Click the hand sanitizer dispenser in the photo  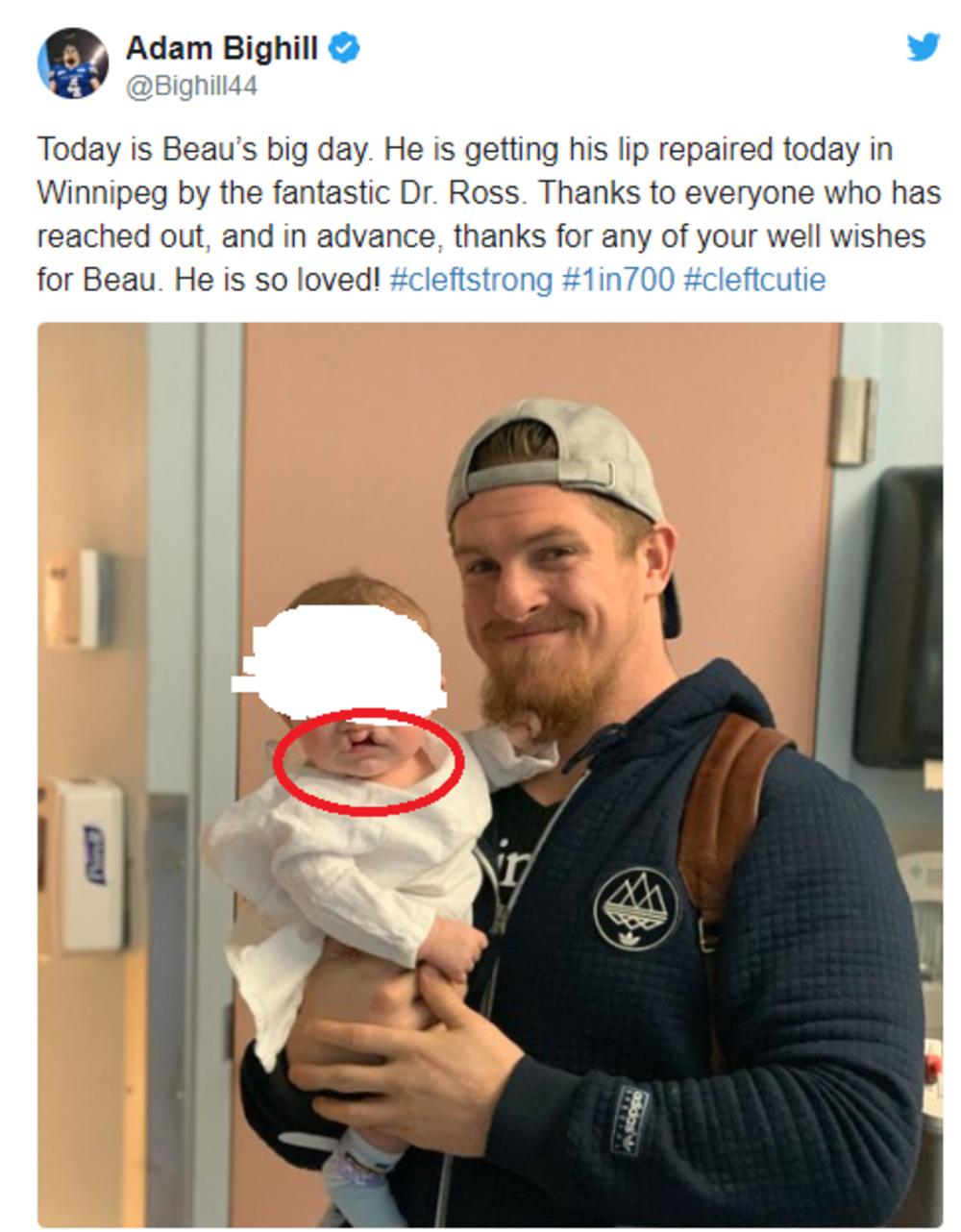tap(90, 864)
